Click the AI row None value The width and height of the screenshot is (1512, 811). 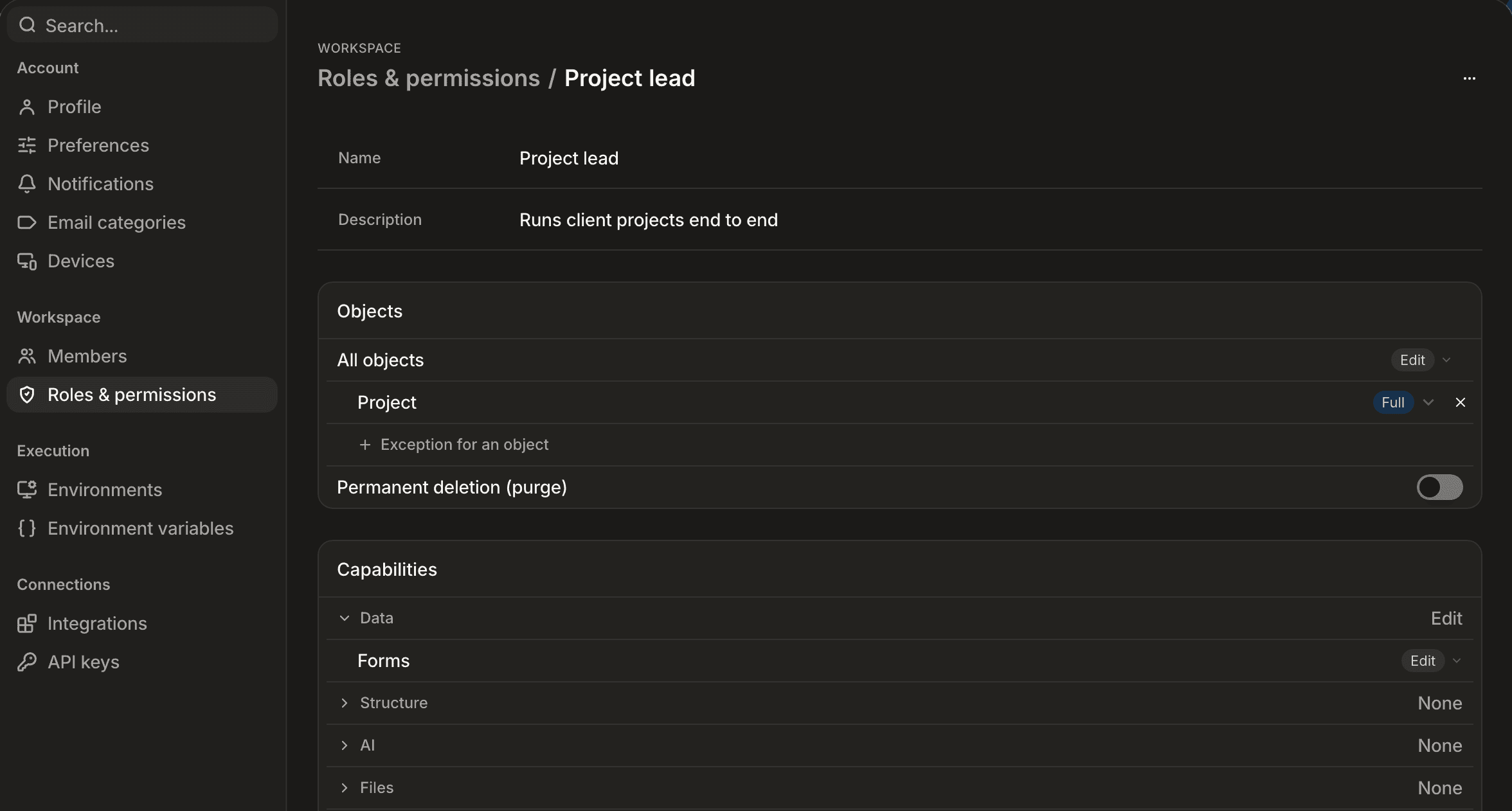[1440, 745]
